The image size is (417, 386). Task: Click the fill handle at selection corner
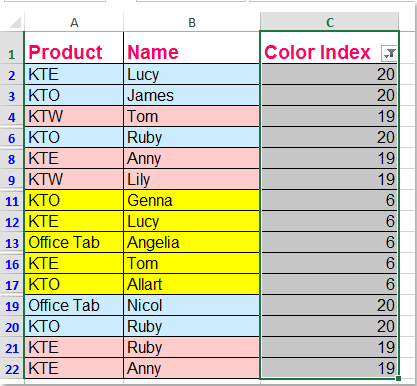click(398, 378)
